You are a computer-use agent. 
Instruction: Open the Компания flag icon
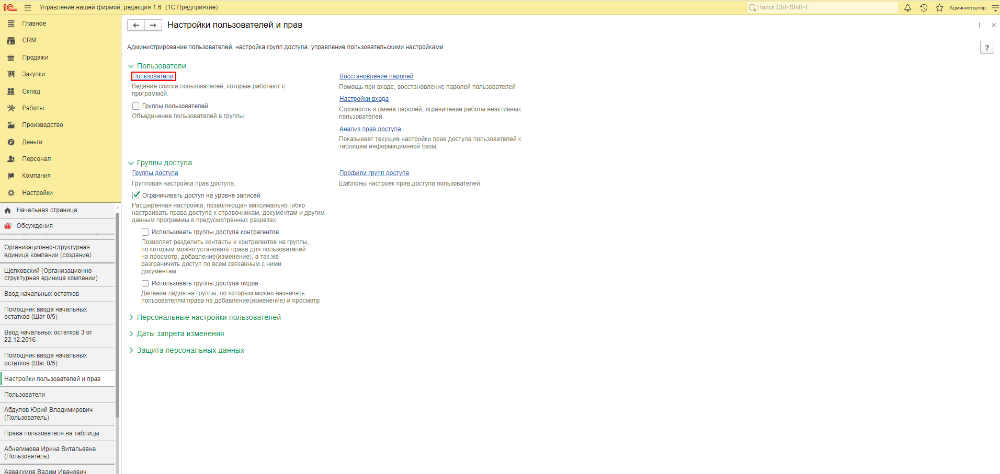(x=10, y=175)
